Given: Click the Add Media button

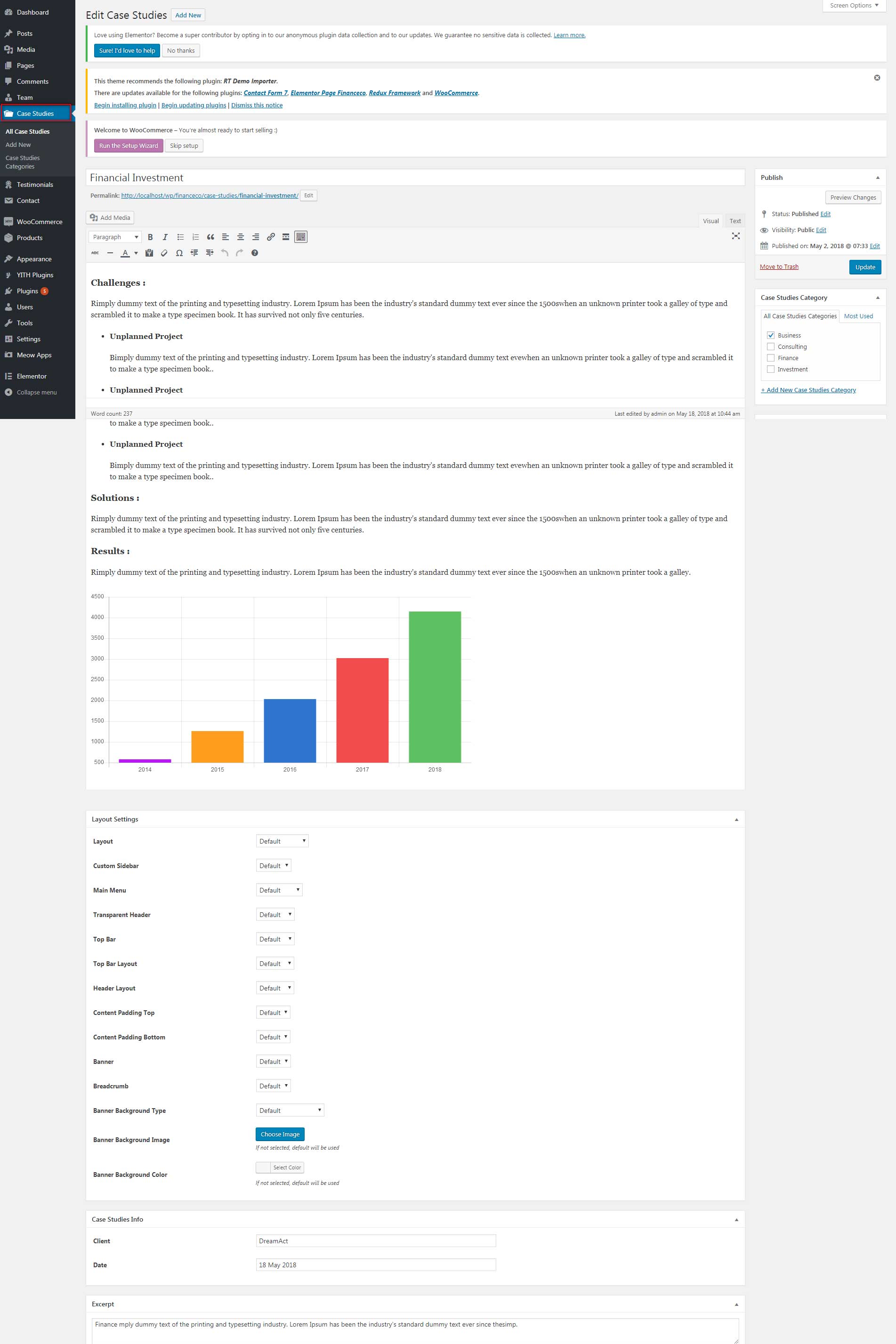Looking at the screenshot, I should (110, 217).
